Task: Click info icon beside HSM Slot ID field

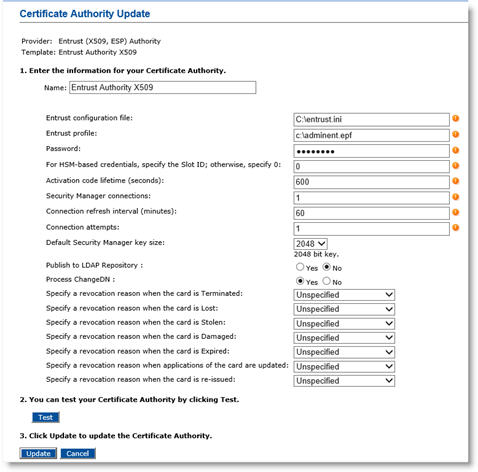Action: (x=455, y=165)
